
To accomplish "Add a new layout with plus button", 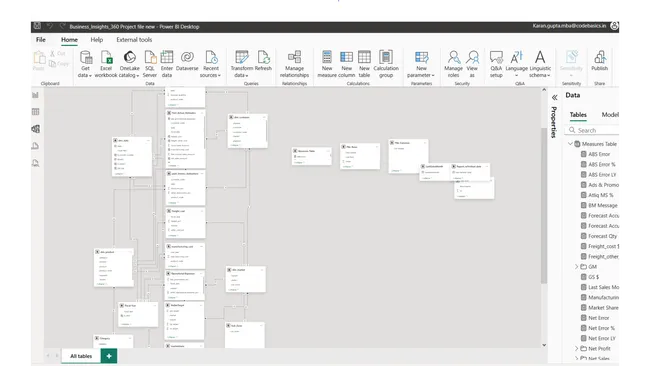I will [x=109, y=356].
